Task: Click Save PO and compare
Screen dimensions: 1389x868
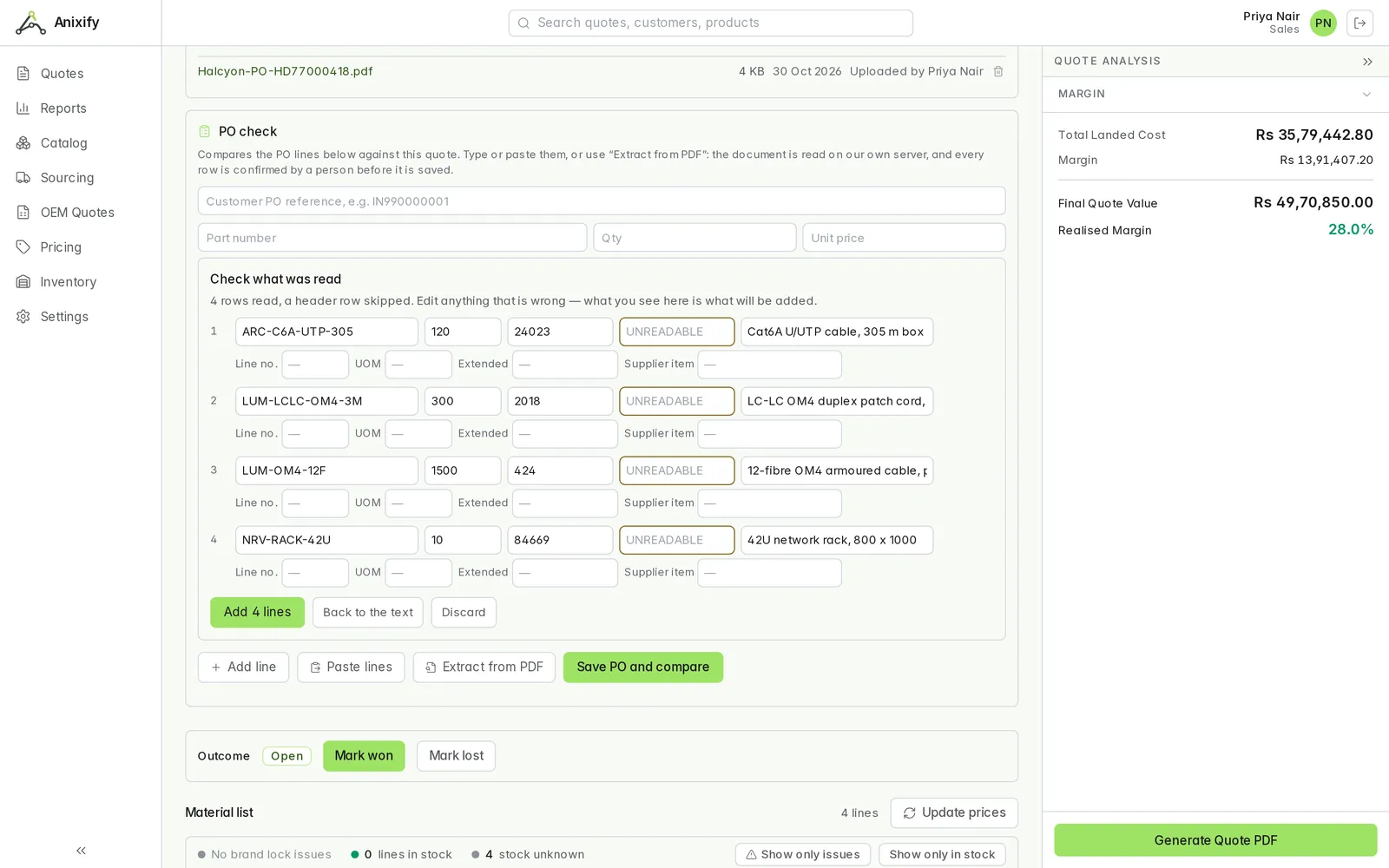Action: [643, 667]
